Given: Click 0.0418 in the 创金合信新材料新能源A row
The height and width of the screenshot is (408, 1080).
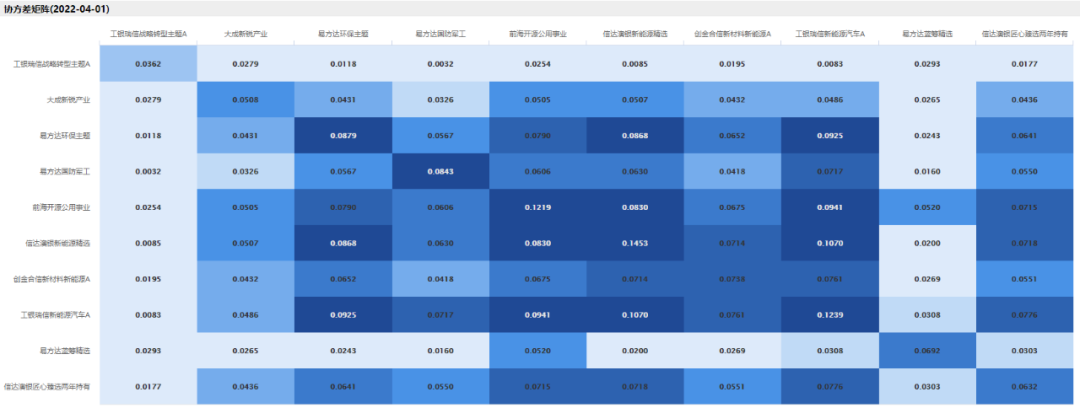Looking at the screenshot, I should pyautogui.click(x=440, y=278).
